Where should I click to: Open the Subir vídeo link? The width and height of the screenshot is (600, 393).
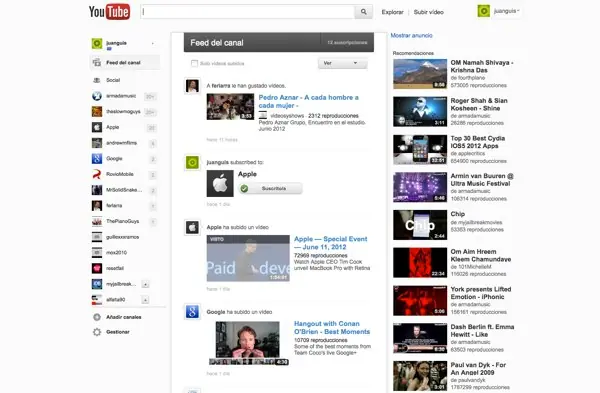[429, 12]
